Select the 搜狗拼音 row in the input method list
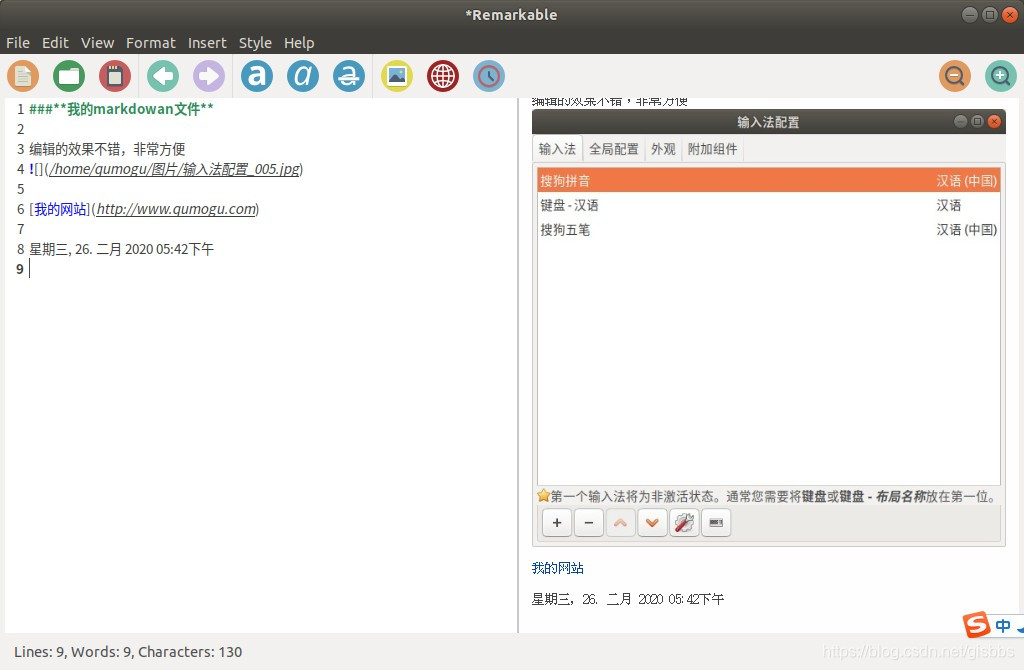 768,180
